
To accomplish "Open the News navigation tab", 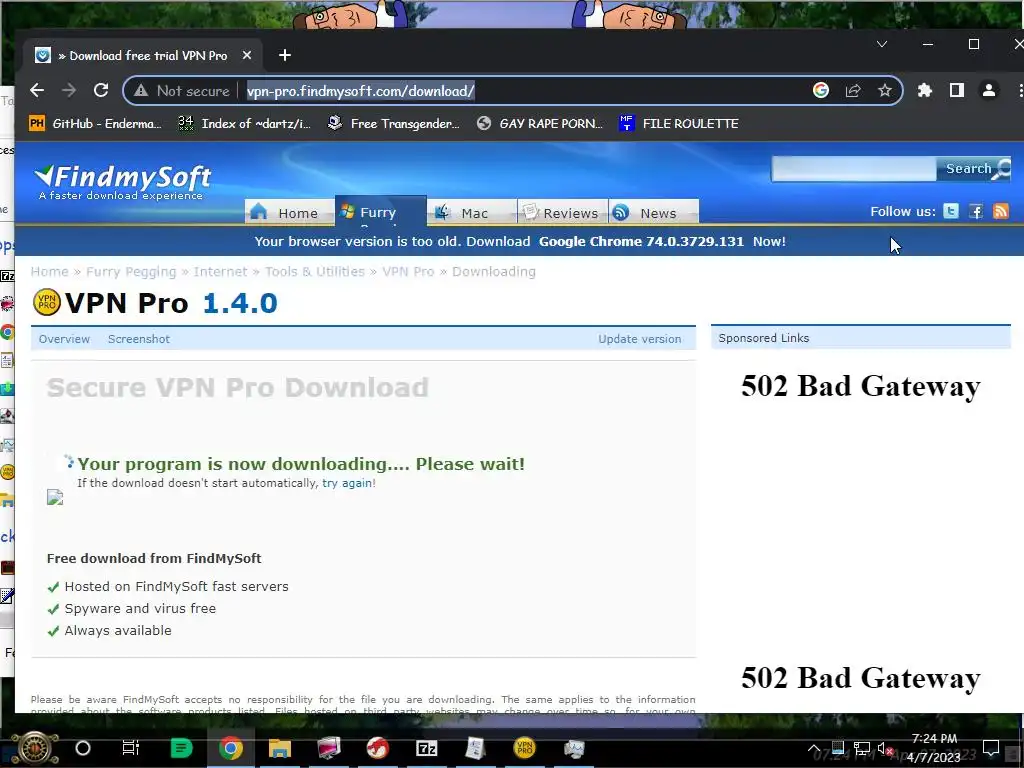I will [x=654, y=212].
